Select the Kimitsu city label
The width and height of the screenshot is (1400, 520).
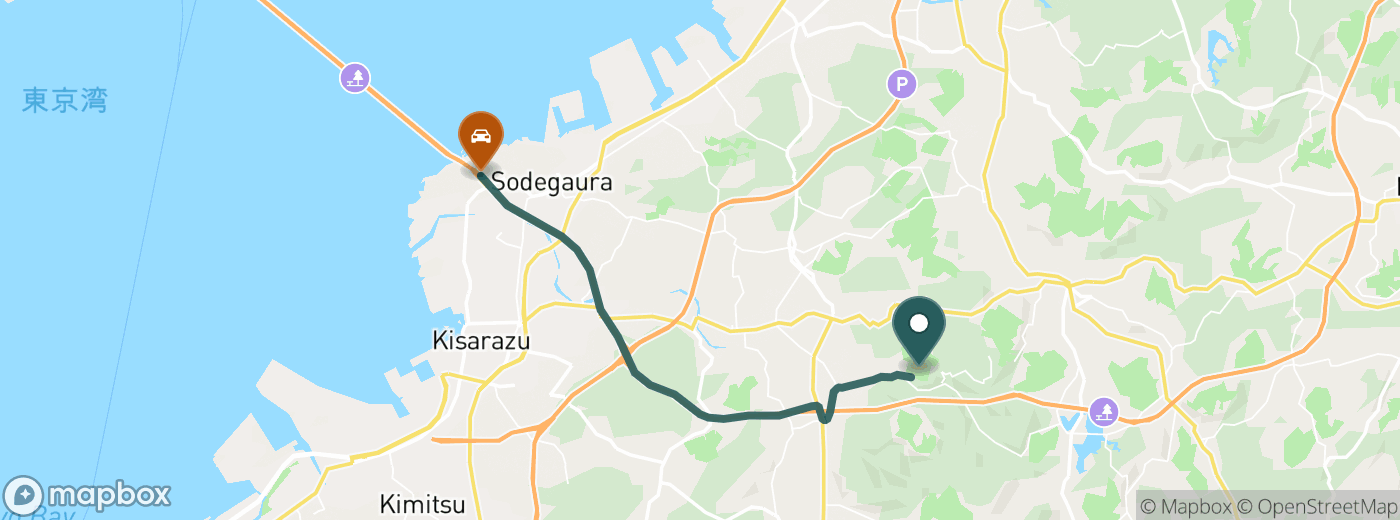click(420, 503)
